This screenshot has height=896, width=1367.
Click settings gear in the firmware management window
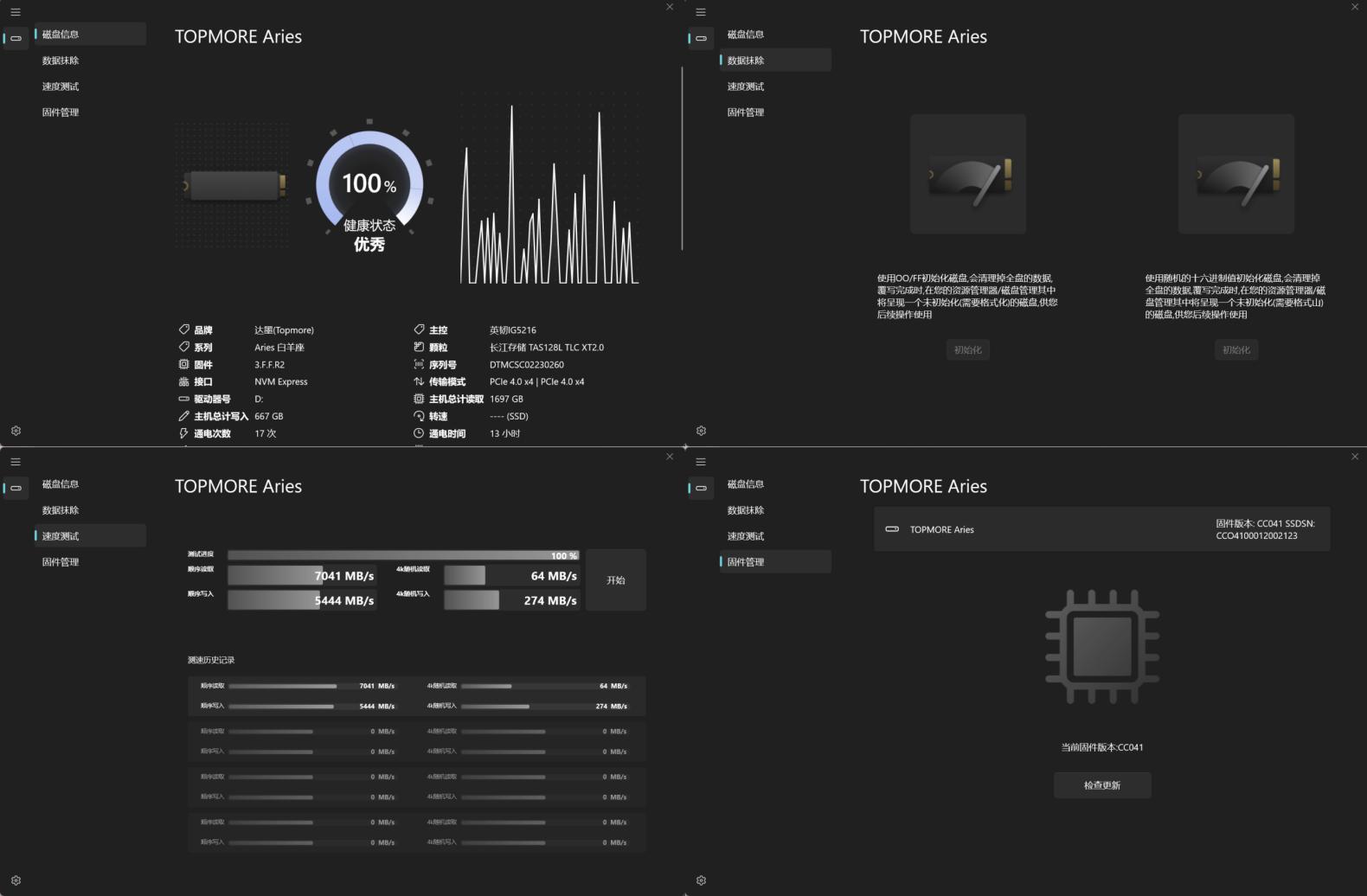(701, 880)
